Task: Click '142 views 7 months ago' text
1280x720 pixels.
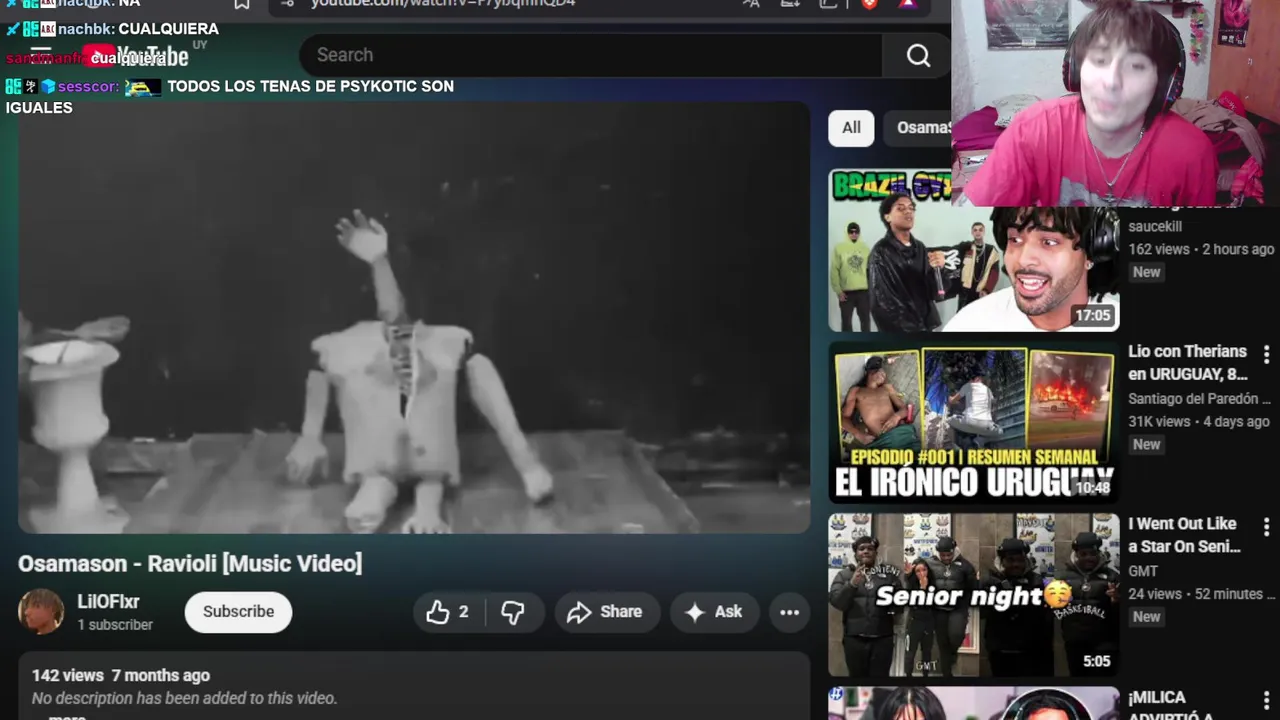Action: point(121,676)
